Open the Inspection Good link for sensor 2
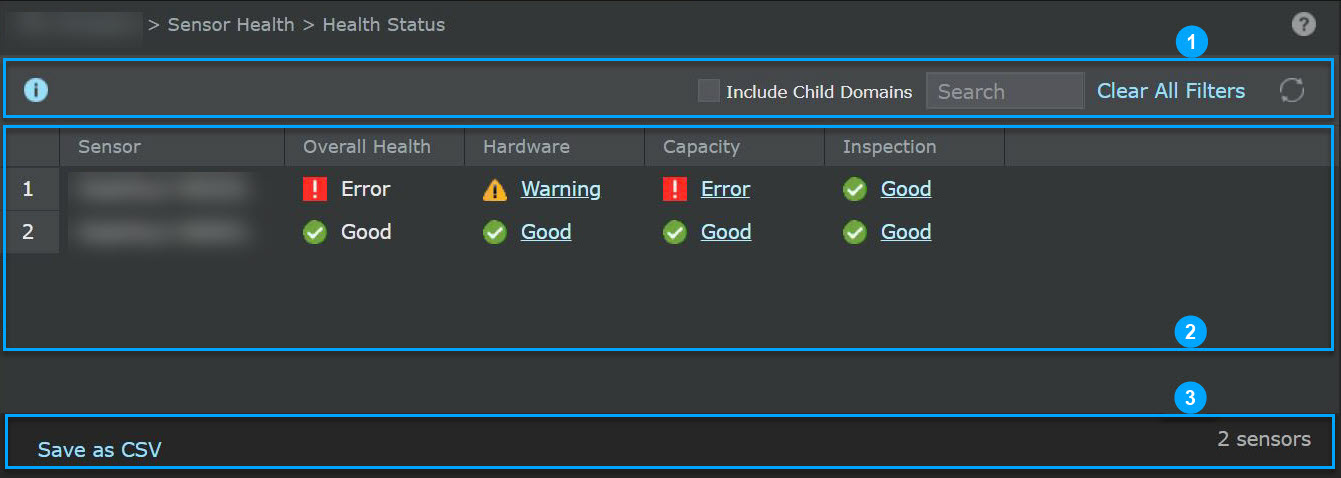This screenshot has height=478, width=1341. pyautogui.click(x=906, y=232)
